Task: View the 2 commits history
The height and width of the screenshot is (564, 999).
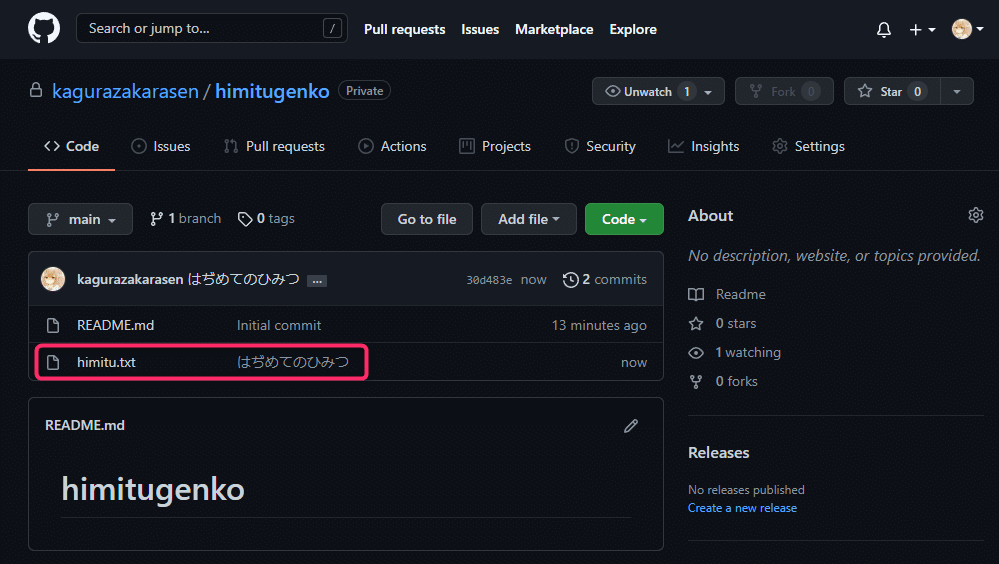Action: point(605,279)
